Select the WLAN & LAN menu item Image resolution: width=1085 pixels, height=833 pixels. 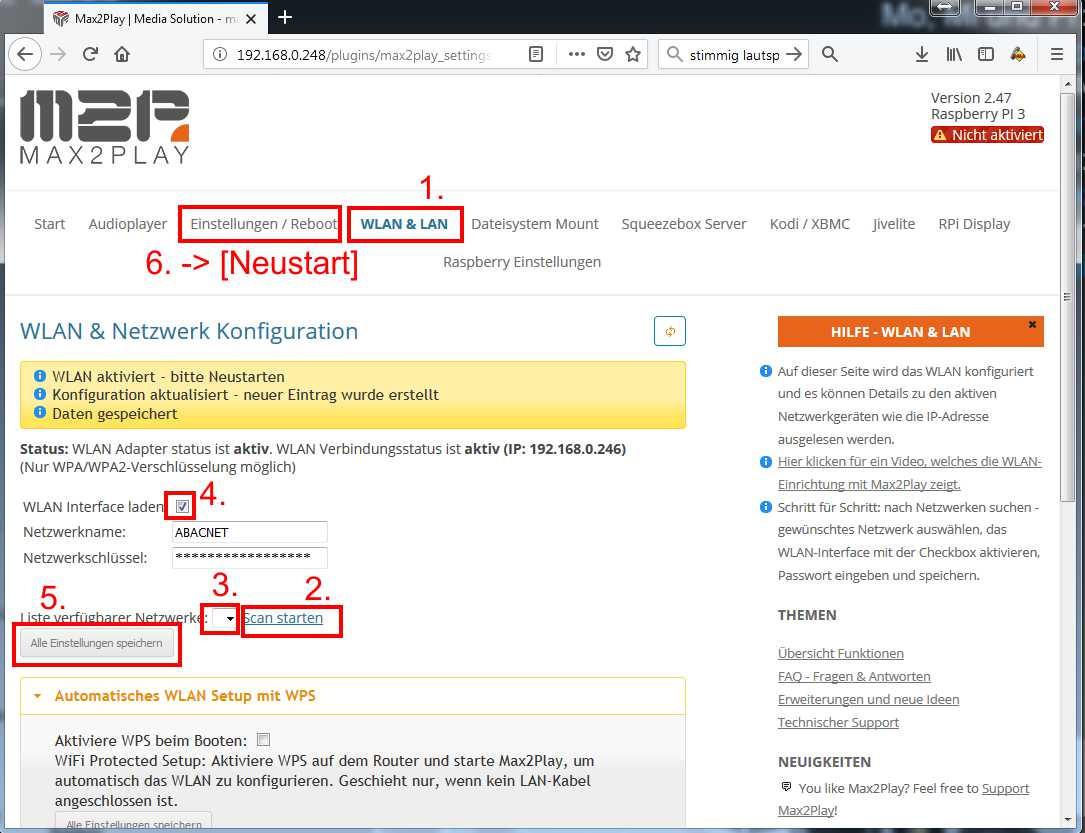tap(404, 224)
